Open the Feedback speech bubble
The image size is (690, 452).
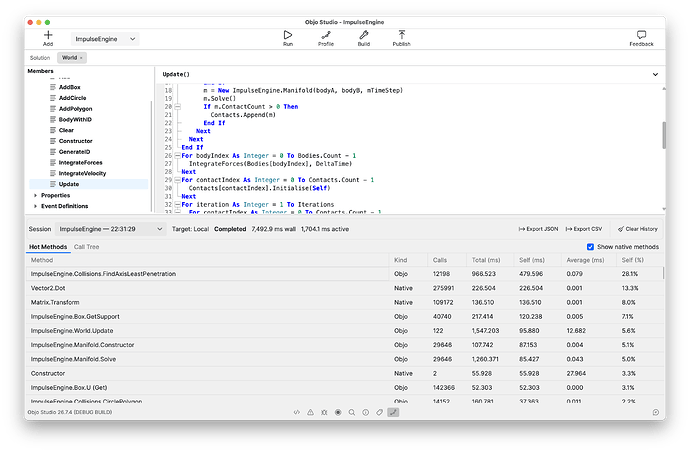coord(641,35)
